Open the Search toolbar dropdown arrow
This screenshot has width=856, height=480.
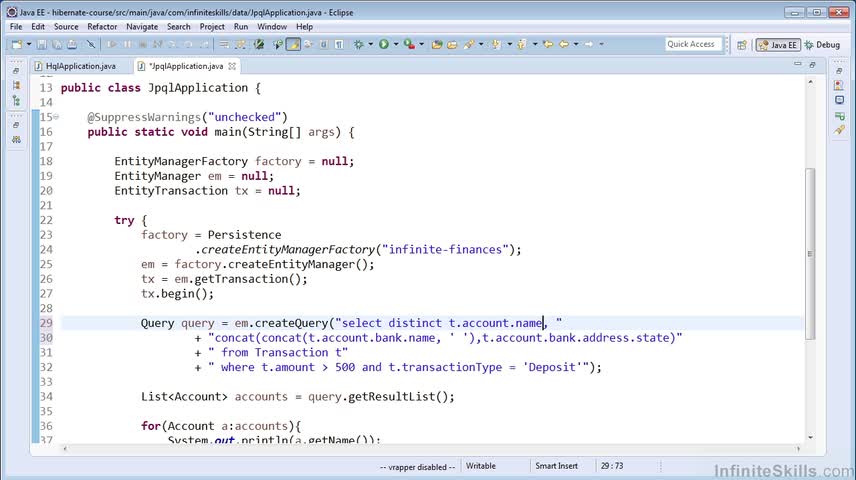tap(481, 44)
